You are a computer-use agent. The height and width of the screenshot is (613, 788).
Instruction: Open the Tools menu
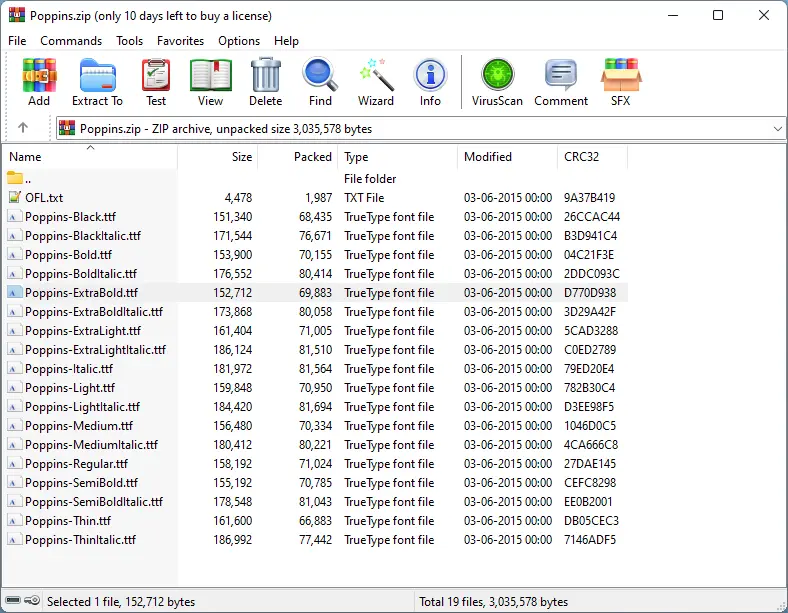tap(130, 41)
